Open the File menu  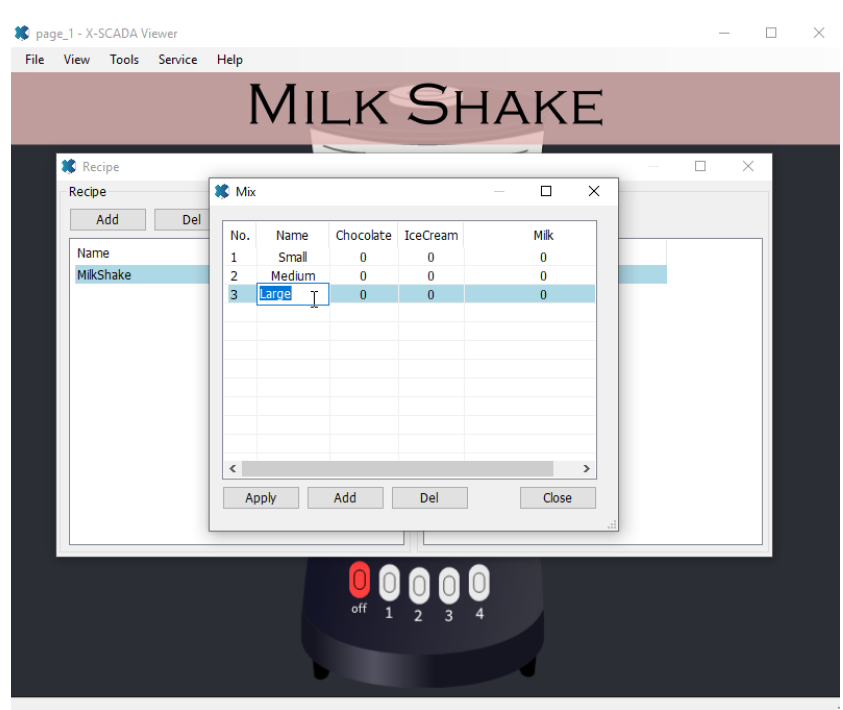34,60
